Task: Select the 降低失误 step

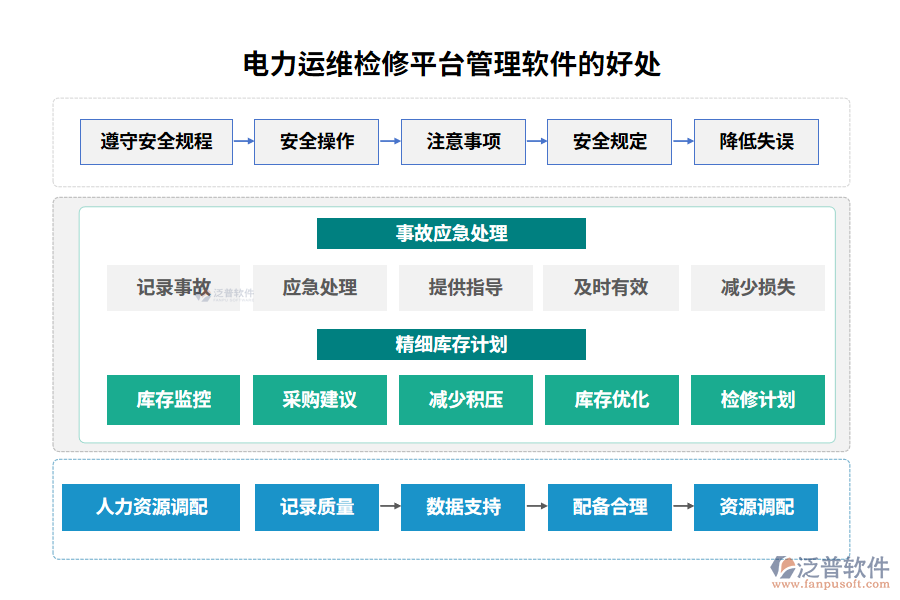Action: click(x=756, y=142)
